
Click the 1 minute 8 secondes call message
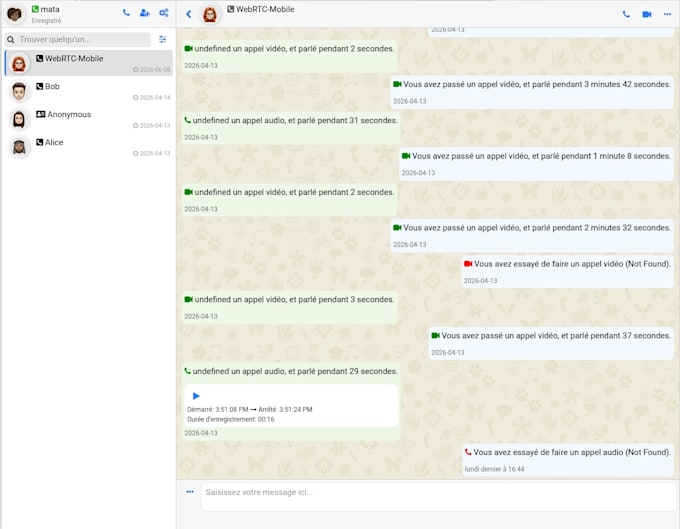[x=536, y=163]
